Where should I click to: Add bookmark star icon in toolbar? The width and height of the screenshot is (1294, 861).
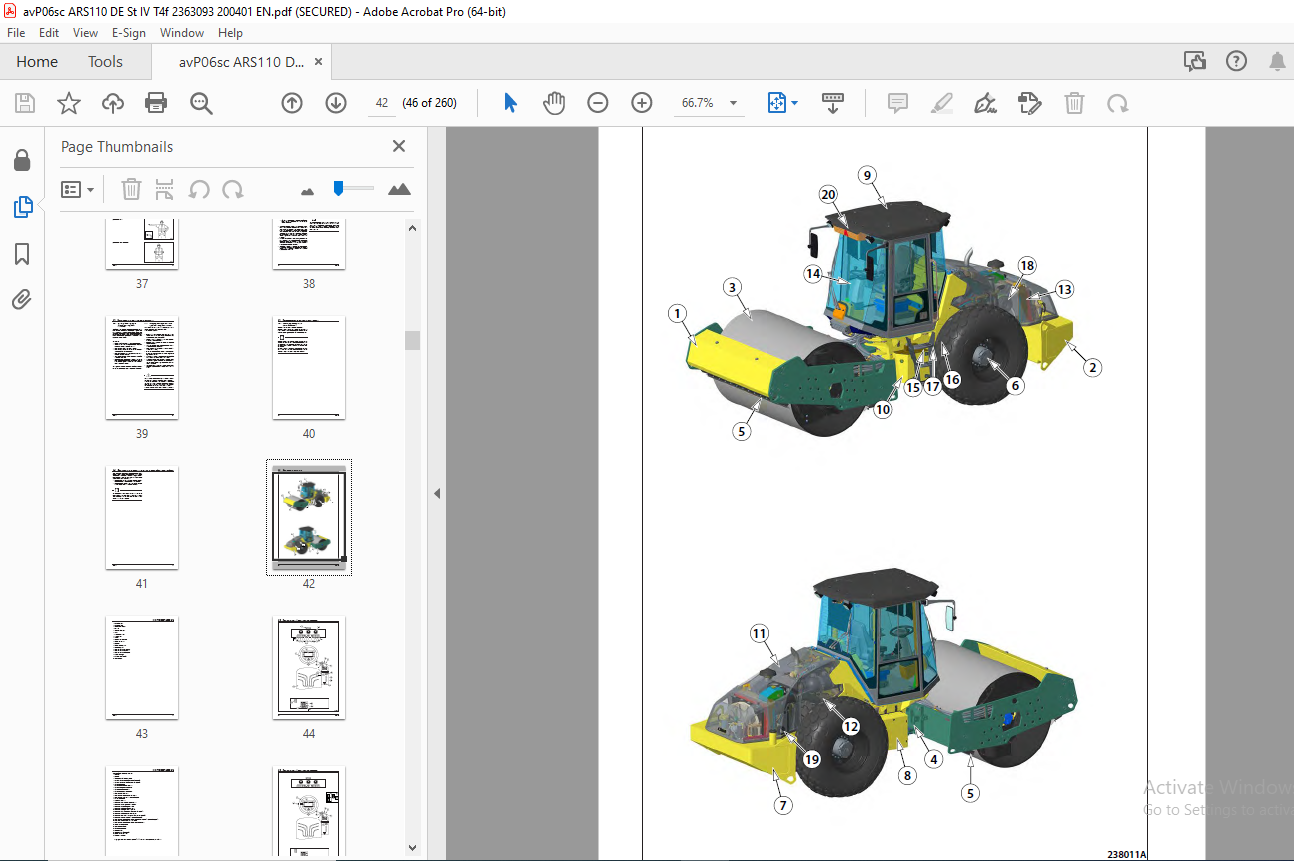click(x=68, y=103)
